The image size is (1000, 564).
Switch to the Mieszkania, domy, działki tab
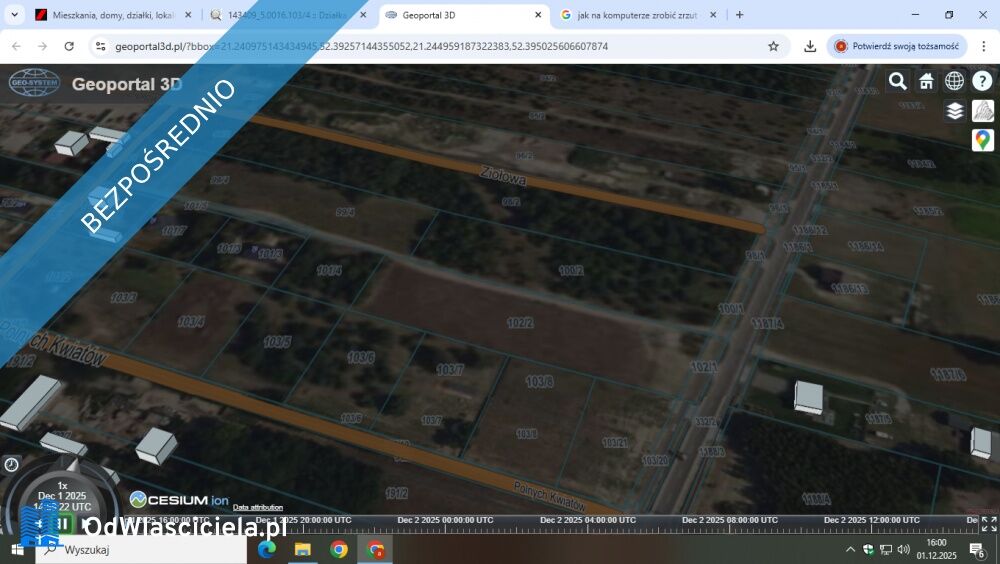105,15
